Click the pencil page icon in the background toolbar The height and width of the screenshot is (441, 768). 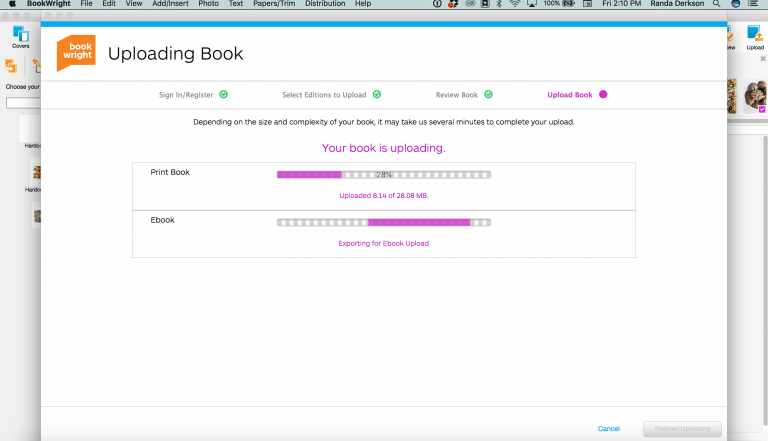coord(36,66)
